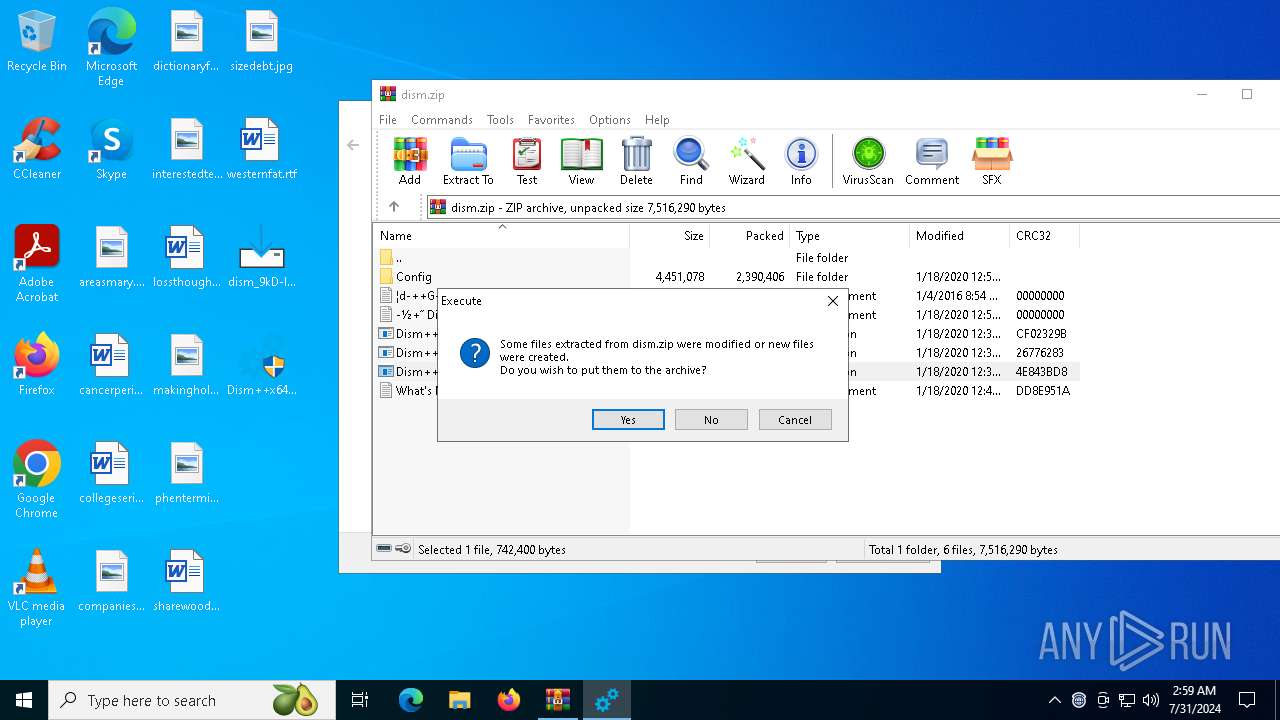Image resolution: width=1280 pixels, height=720 pixels.
Task: Click the back arrow in the rear window
Action: pos(353,145)
